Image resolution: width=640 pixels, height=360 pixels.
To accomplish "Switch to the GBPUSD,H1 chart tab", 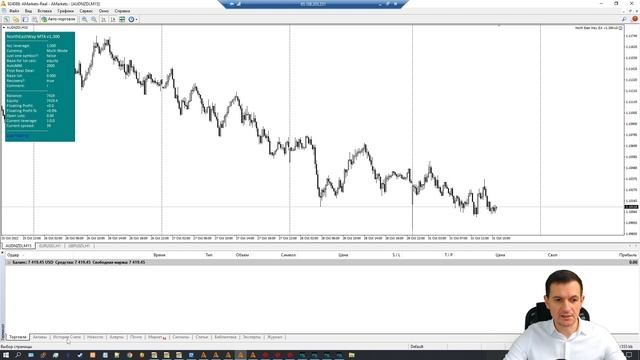I will [x=79, y=246].
